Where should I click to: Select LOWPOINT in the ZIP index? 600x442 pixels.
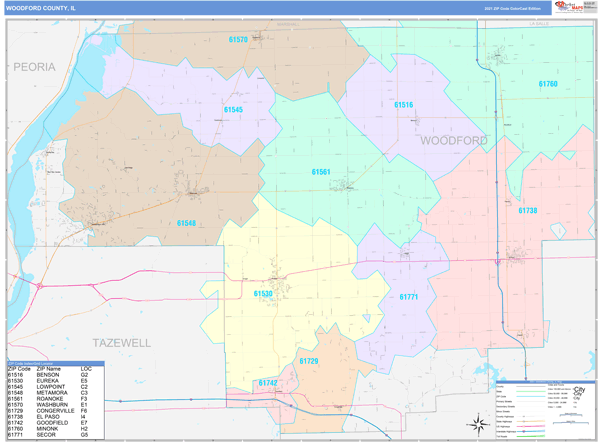click(x=51, y=387)
